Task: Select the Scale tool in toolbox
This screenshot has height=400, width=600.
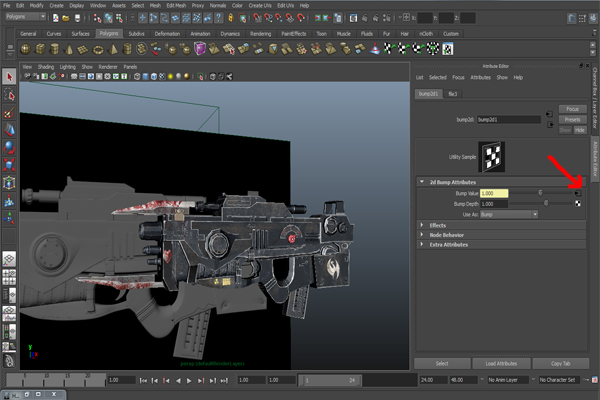Action: click(9, 165)
